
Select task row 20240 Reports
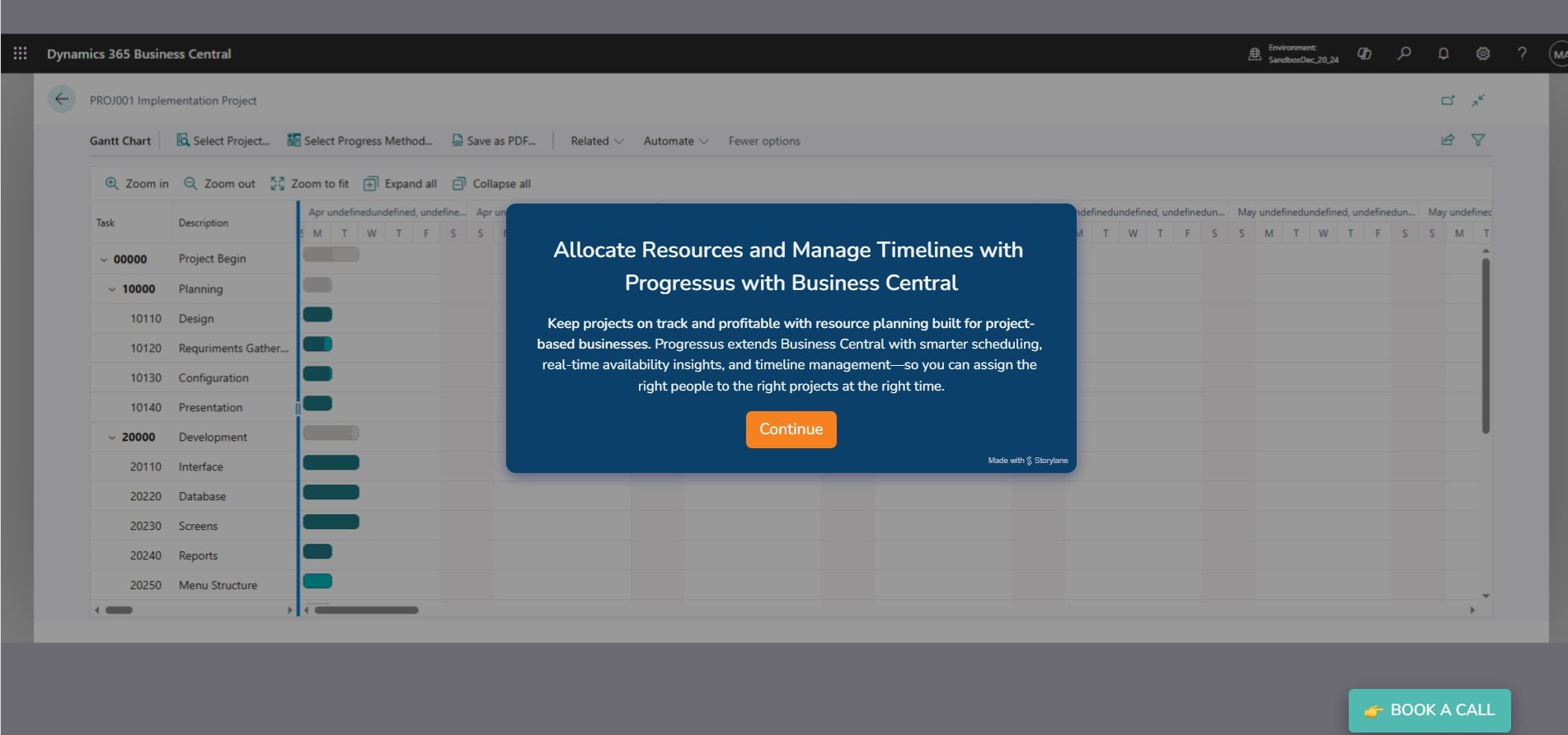click(193, 556)
